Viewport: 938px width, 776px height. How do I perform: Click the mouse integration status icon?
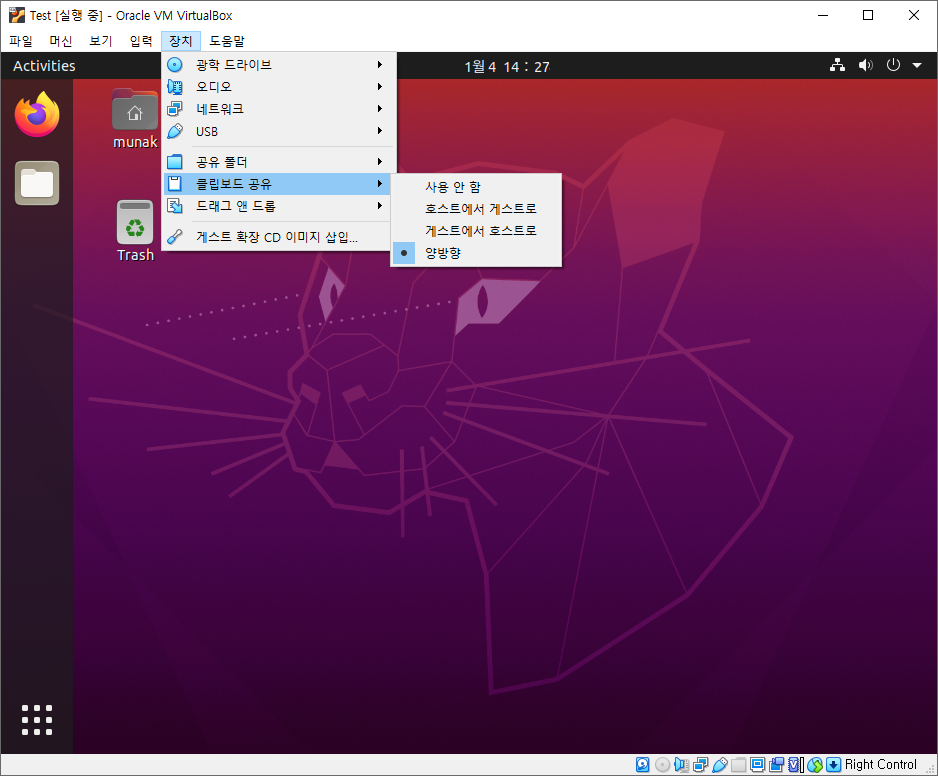pos(815,765)
